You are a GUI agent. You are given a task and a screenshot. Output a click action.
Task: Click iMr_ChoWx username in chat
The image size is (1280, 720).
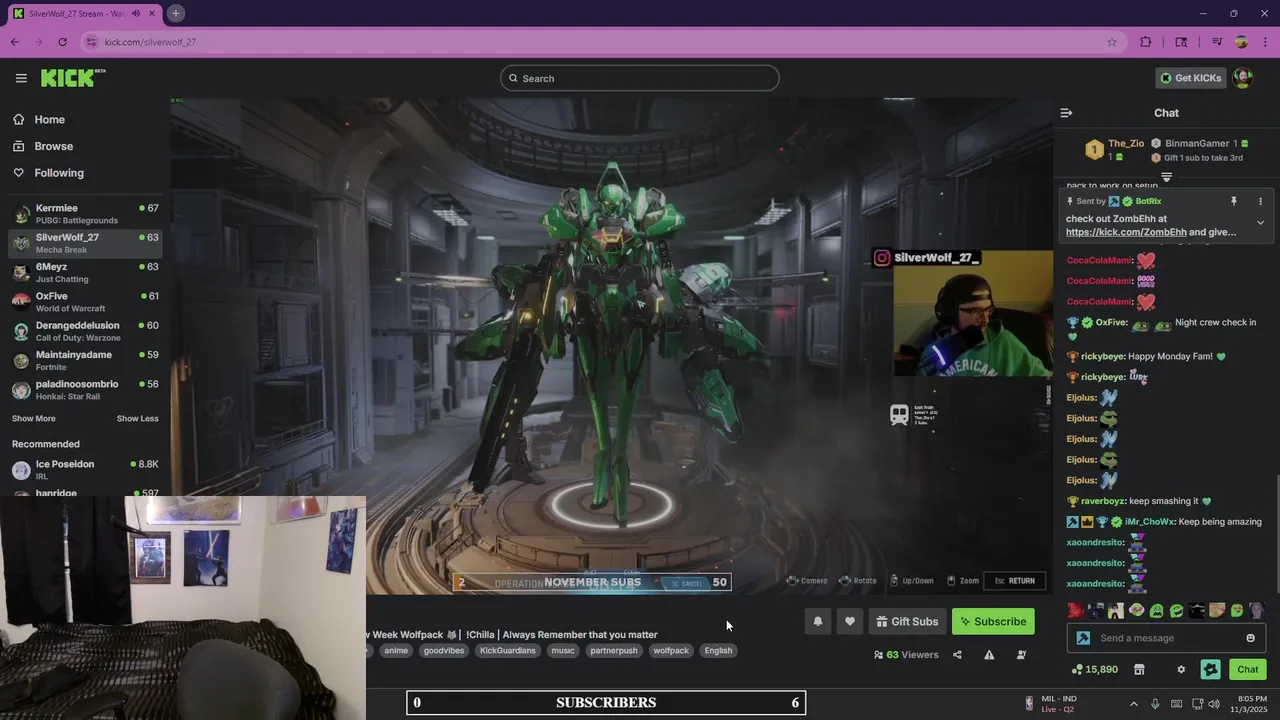1149,522
